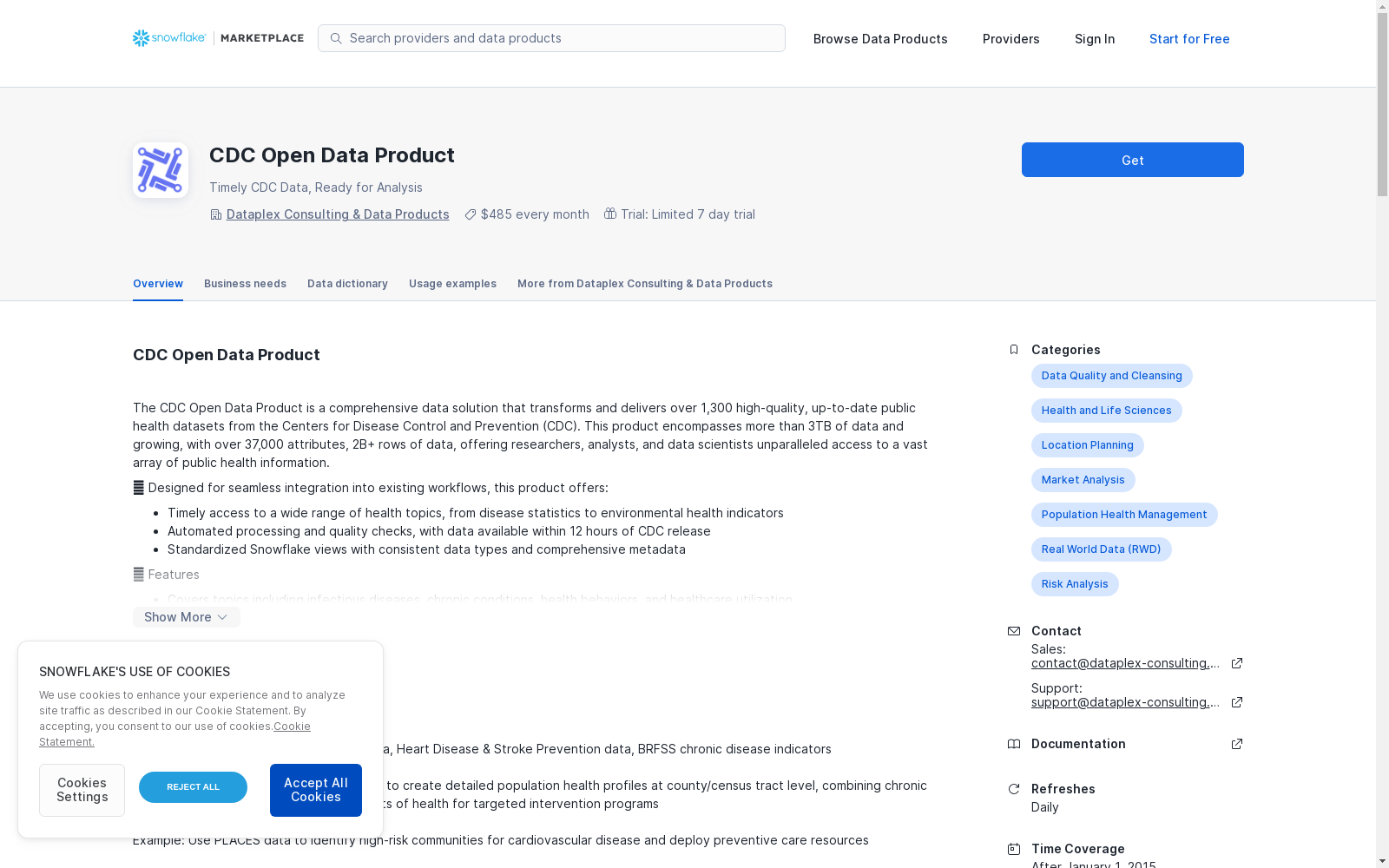Click the 'Time Coverage' heading
Viewport: 1389px width, 868px height.
point(1078,849)
